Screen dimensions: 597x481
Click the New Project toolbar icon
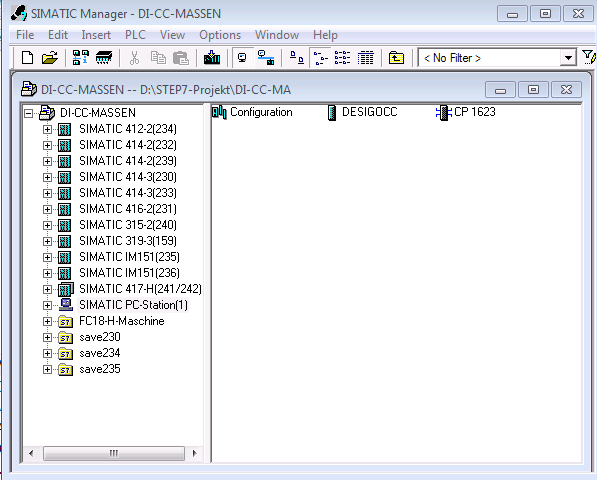click(x=27, y=58)
